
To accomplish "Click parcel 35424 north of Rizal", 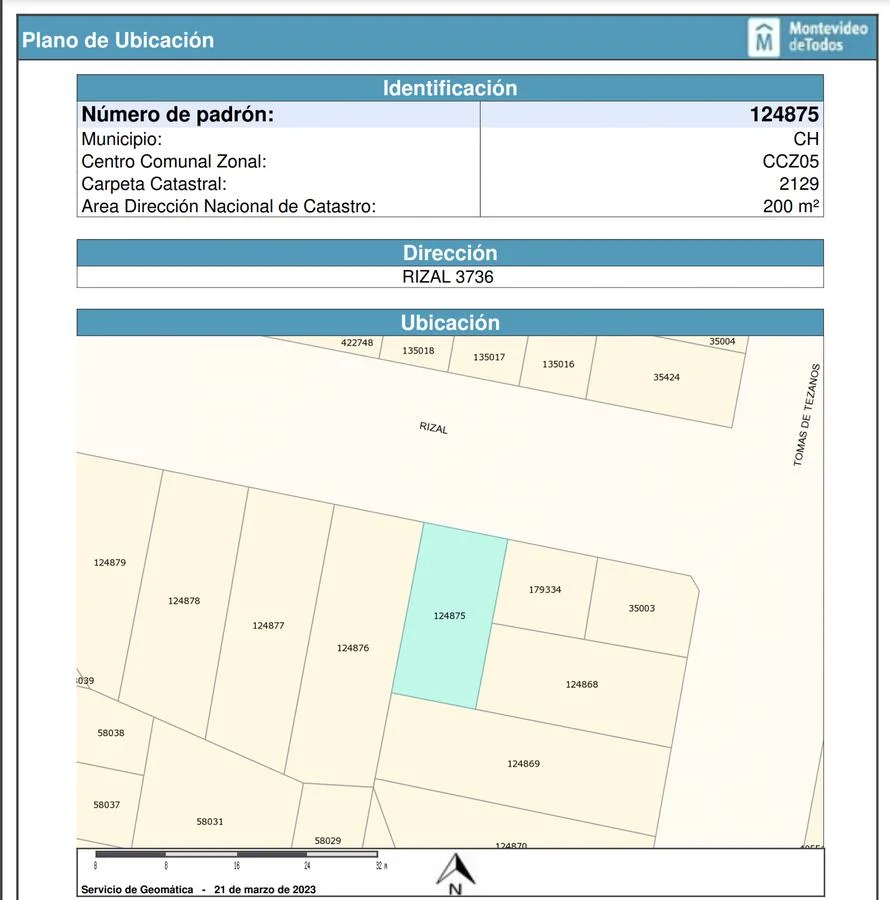I will [x=666, y=377].
